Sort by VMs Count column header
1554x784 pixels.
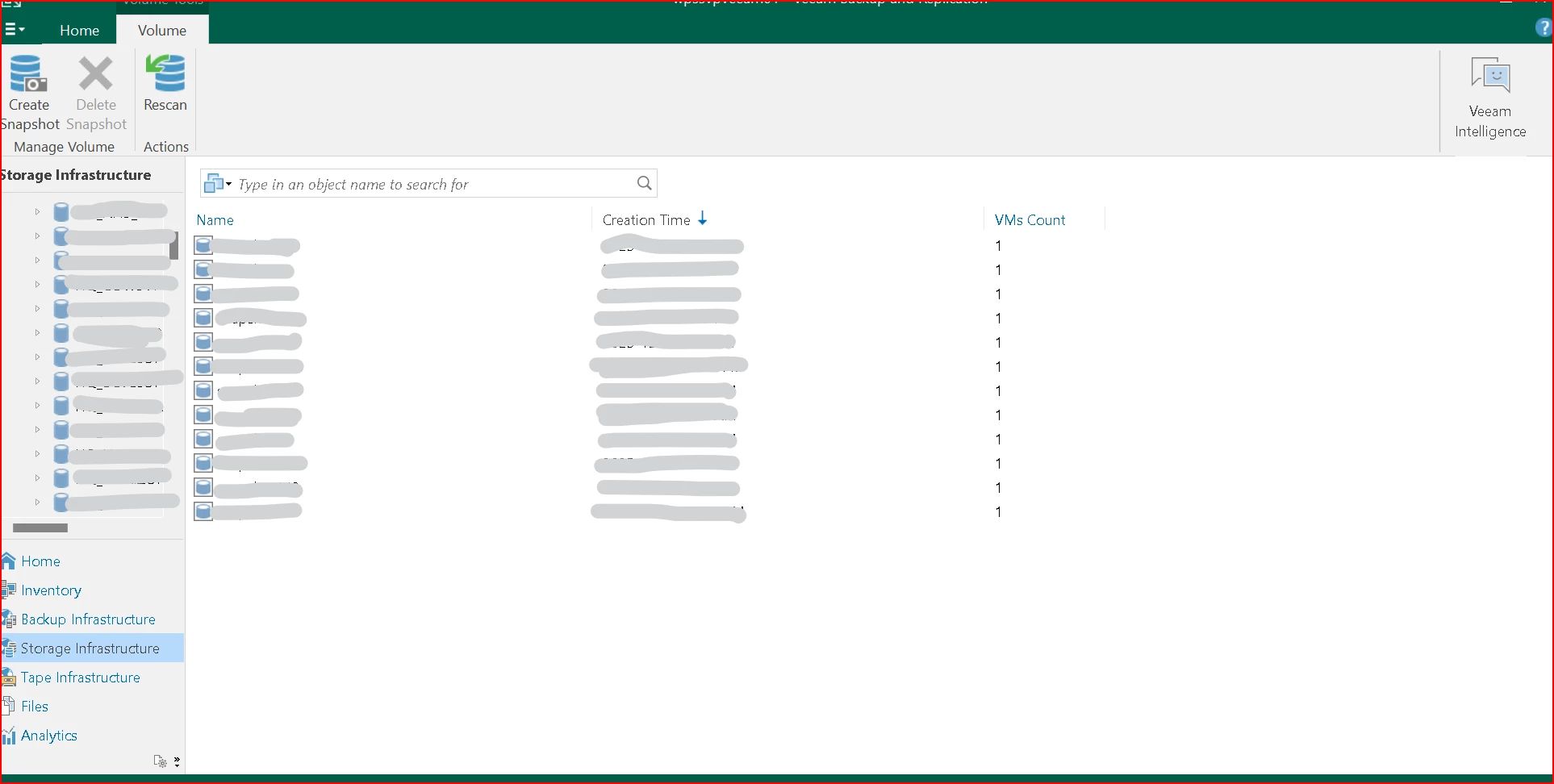pyautogui.click(x=1030, y=220)
